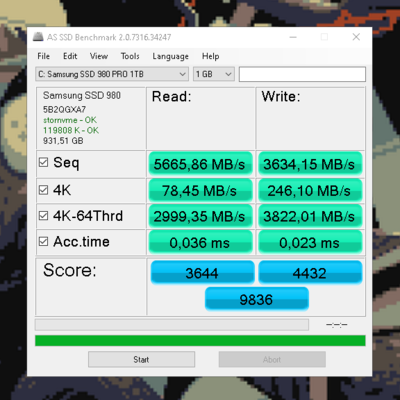Screen dimensions: 400x400
Task: Click the AS SSD Benchmark title bar icon
Action: (38, 37)
